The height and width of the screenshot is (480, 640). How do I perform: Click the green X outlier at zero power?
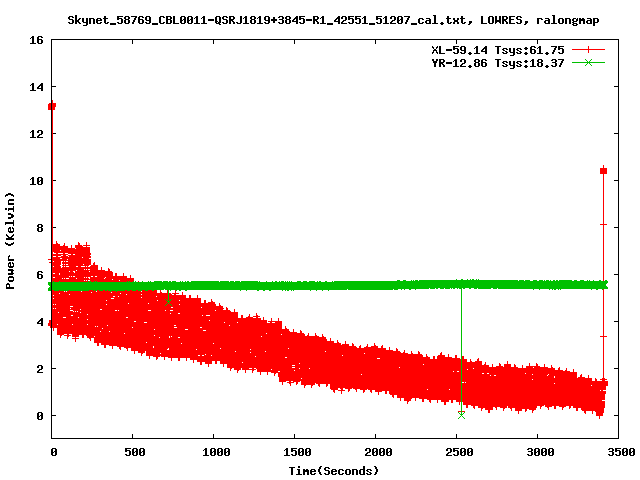pos(461,416)
